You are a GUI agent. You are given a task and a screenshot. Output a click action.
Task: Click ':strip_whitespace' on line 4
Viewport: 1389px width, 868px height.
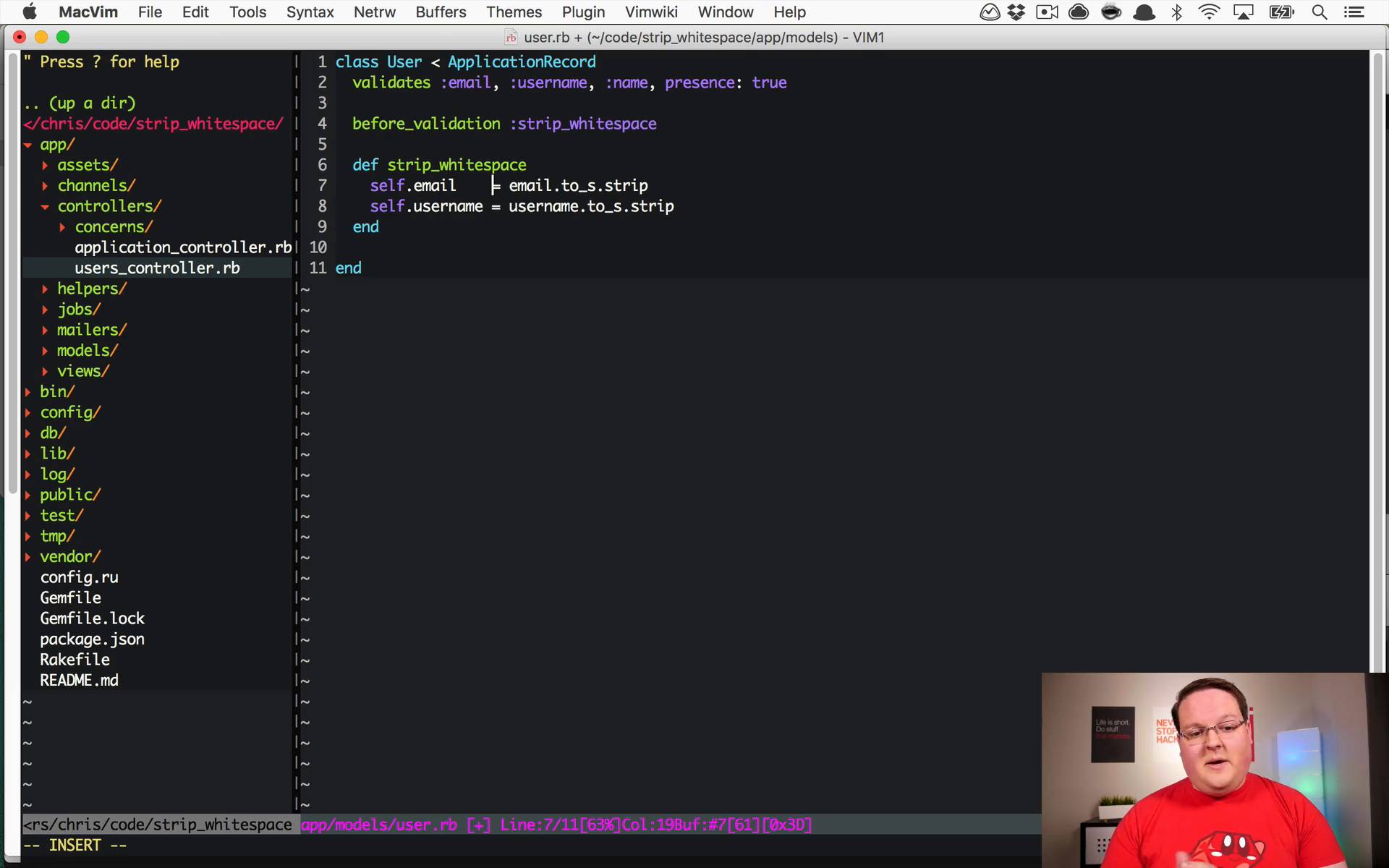[583, 124]
